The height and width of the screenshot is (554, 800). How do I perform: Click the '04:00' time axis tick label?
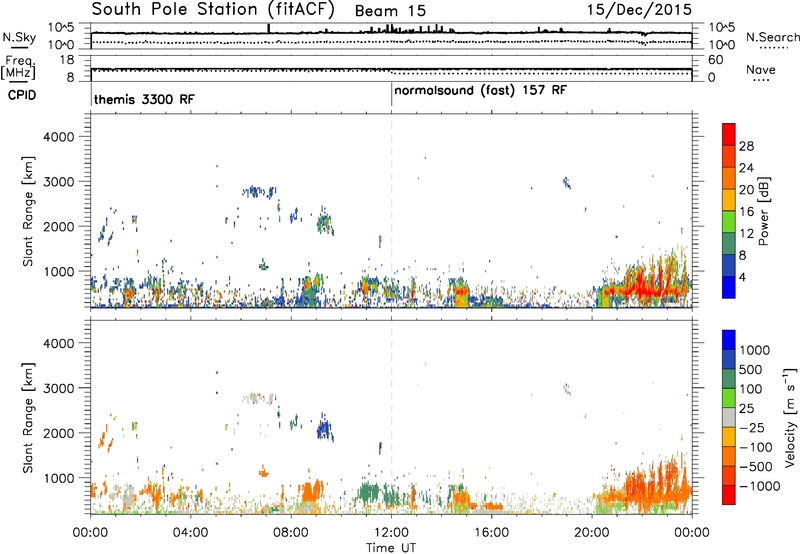point(190,533)
